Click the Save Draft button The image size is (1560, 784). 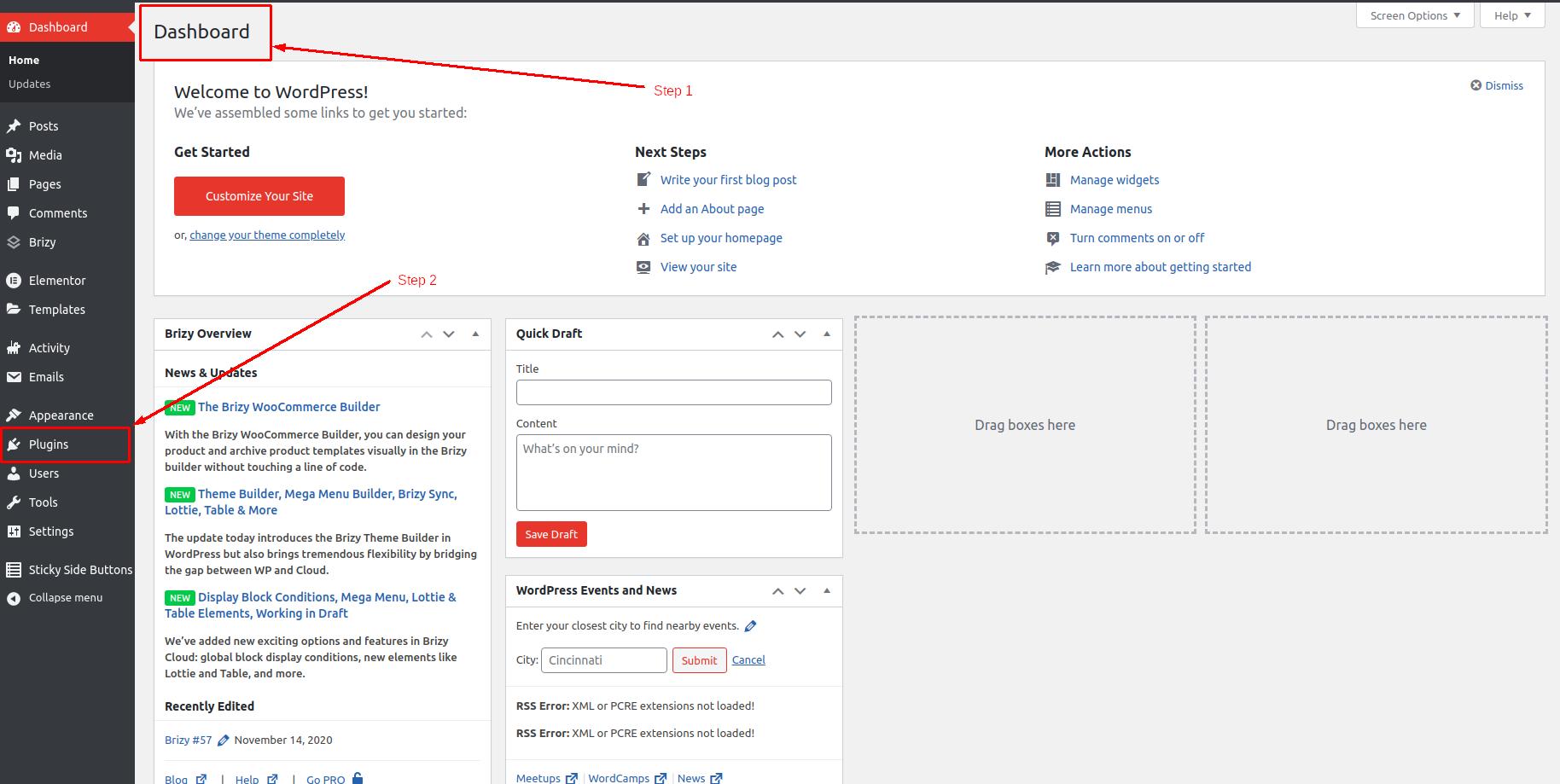pyautogui.click(x=551, y=534)
